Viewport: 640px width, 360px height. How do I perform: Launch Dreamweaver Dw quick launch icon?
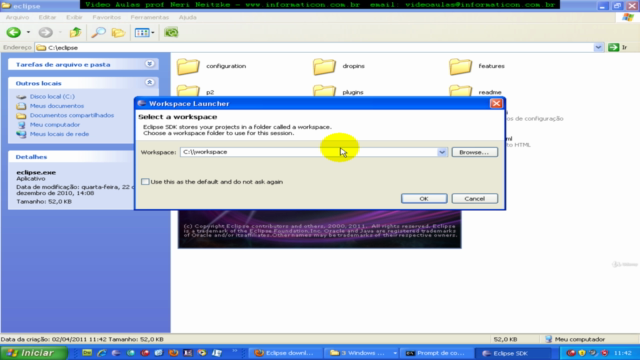point(87,353)
